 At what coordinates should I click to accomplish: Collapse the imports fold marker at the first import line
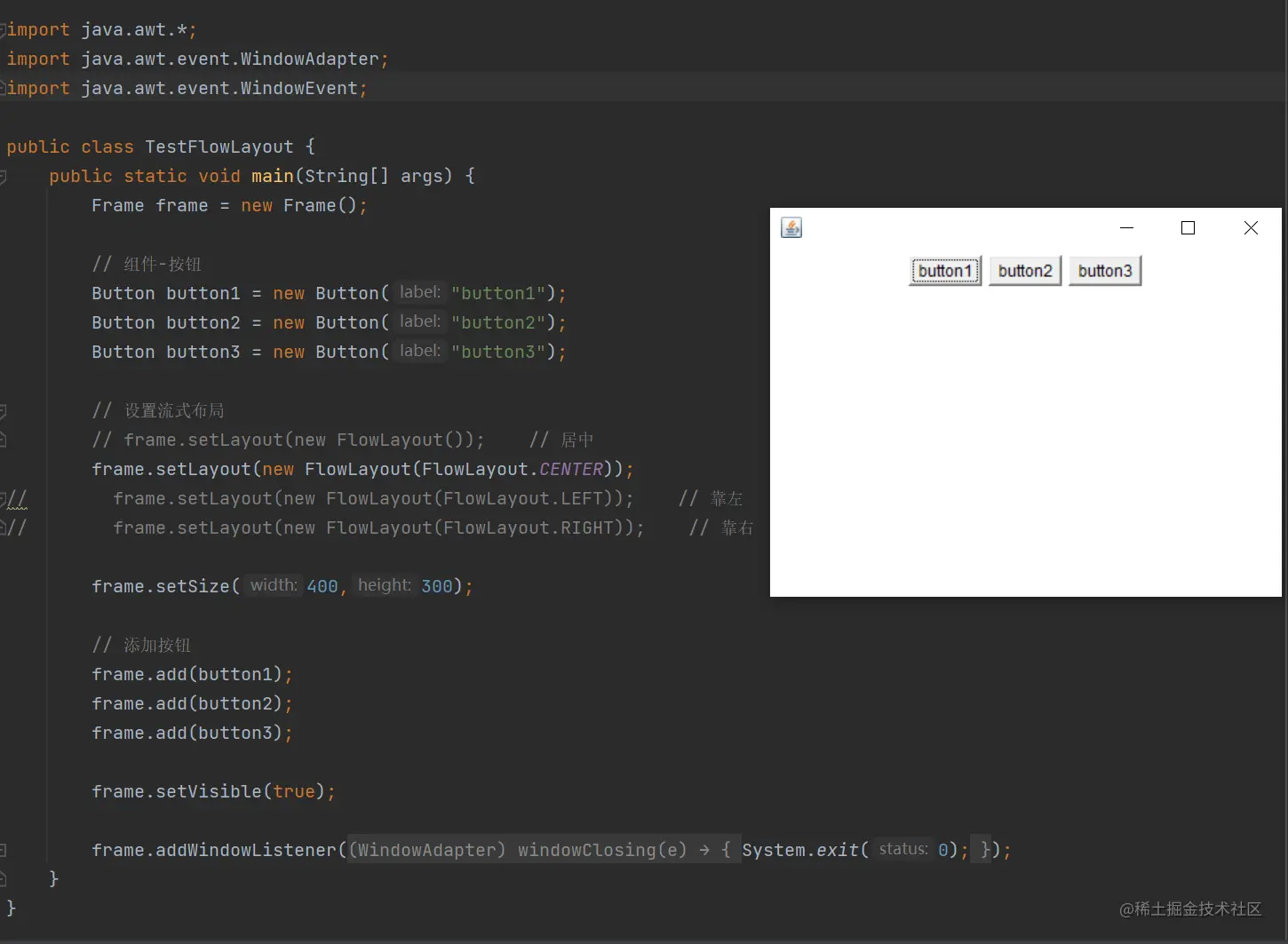(x=3, y=29)
